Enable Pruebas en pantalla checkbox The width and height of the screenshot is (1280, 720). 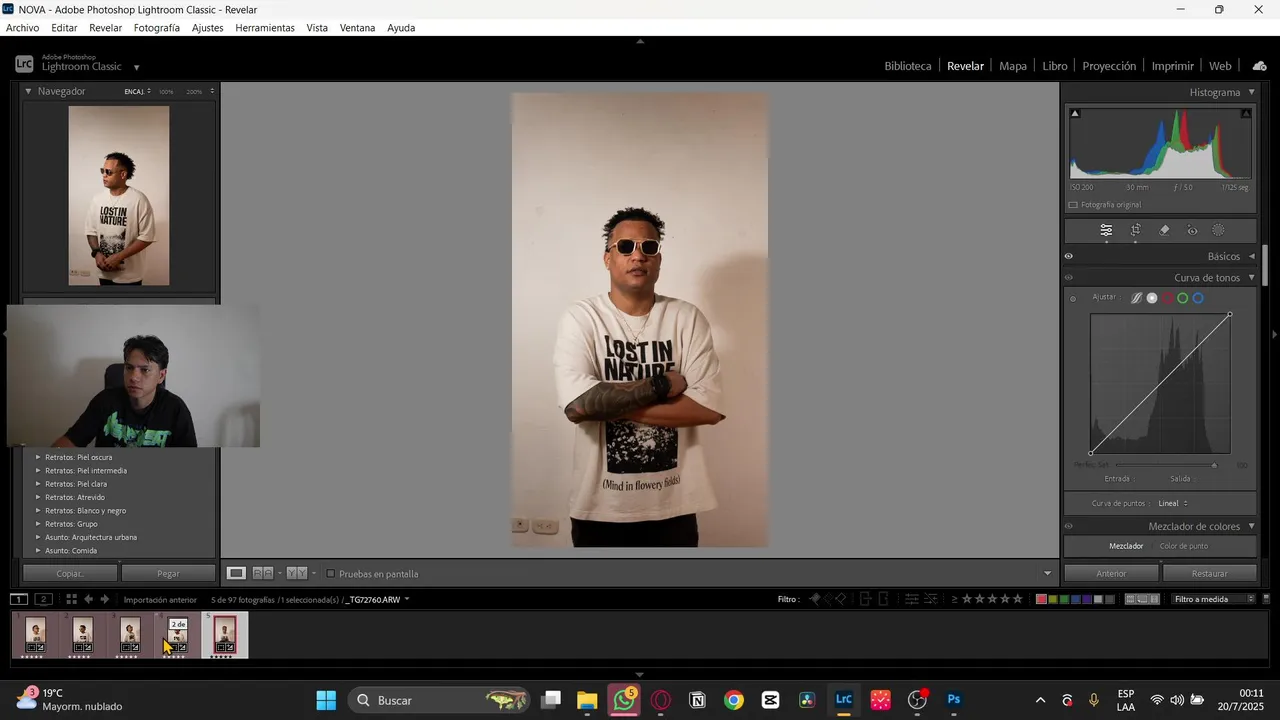(331, 574)
